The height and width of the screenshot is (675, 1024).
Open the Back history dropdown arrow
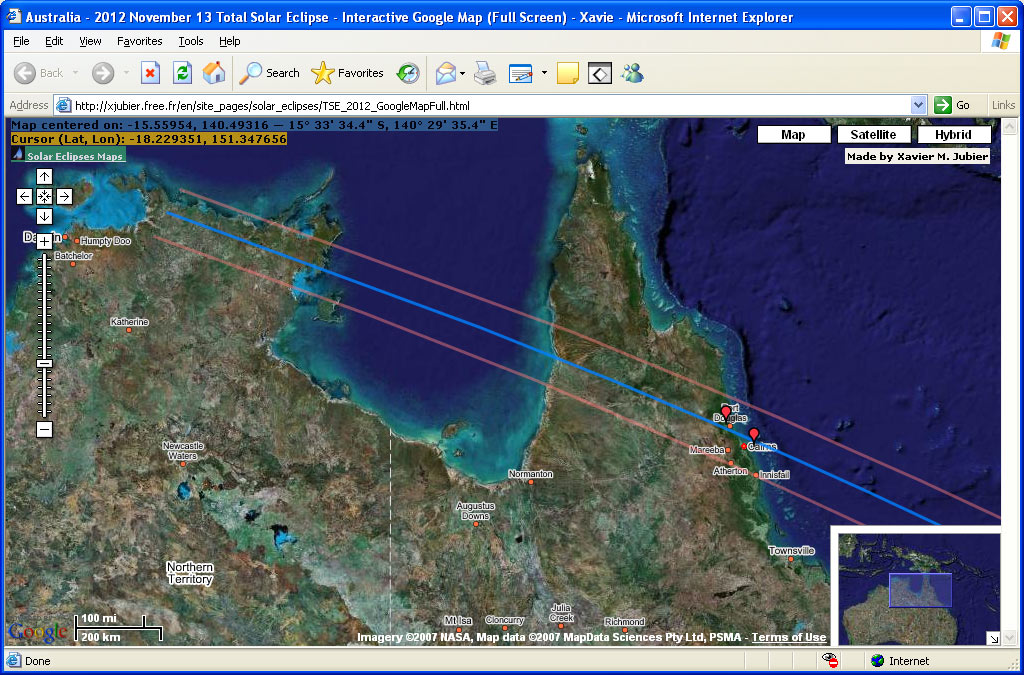pyautogui.click(x=75, y=73)
